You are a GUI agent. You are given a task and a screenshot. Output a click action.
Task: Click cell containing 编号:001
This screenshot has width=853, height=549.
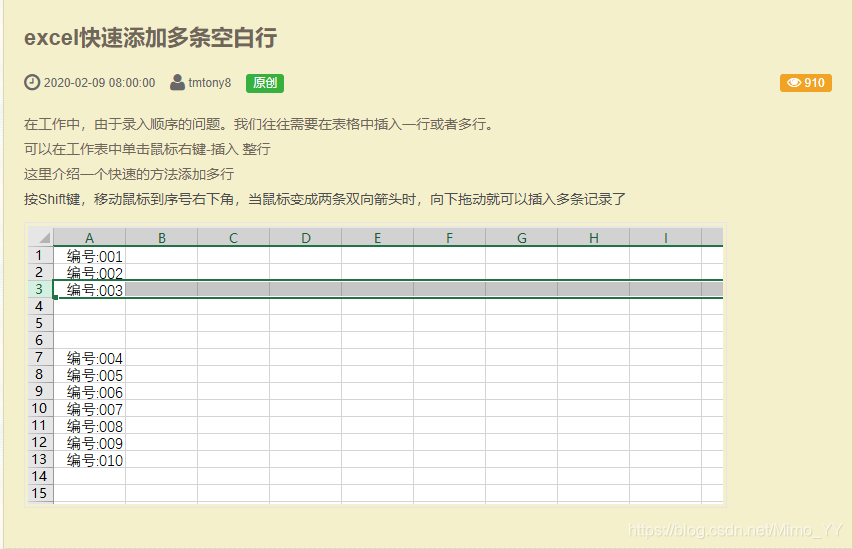pyautogui.click(x=90, y=256)
